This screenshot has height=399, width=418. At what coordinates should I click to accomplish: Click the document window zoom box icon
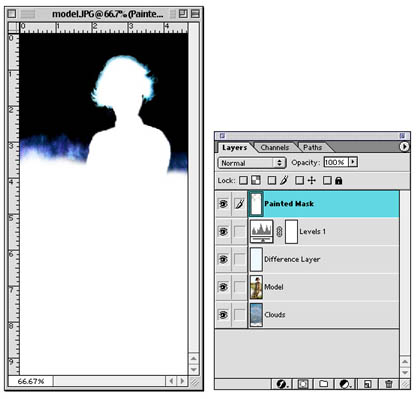coord(183,14)
